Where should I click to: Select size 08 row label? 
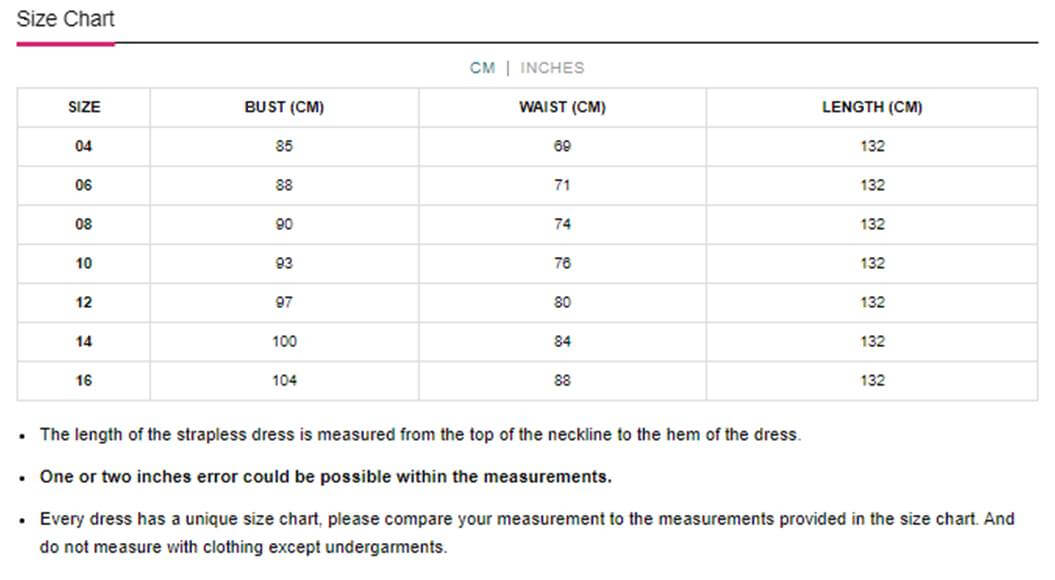pyautogui.click(x=84, y=224)
